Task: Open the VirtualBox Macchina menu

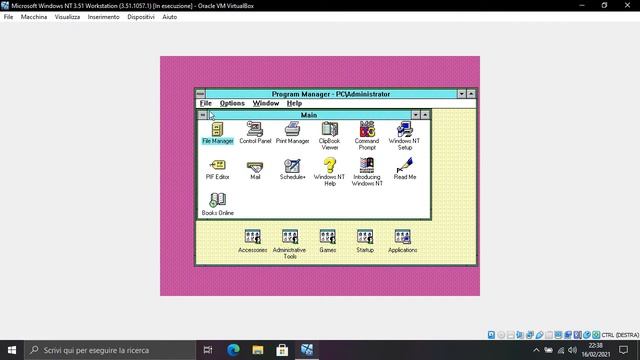Action: [x=34, y=17]
